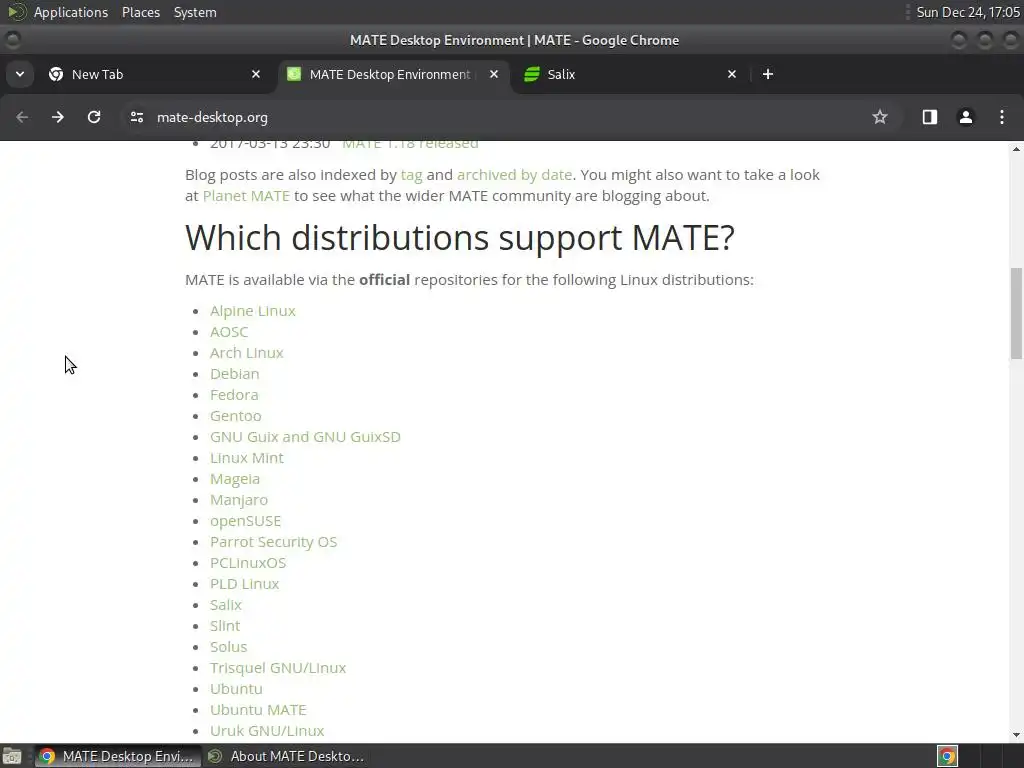Open the archived by date link

(x=514, y=175)
